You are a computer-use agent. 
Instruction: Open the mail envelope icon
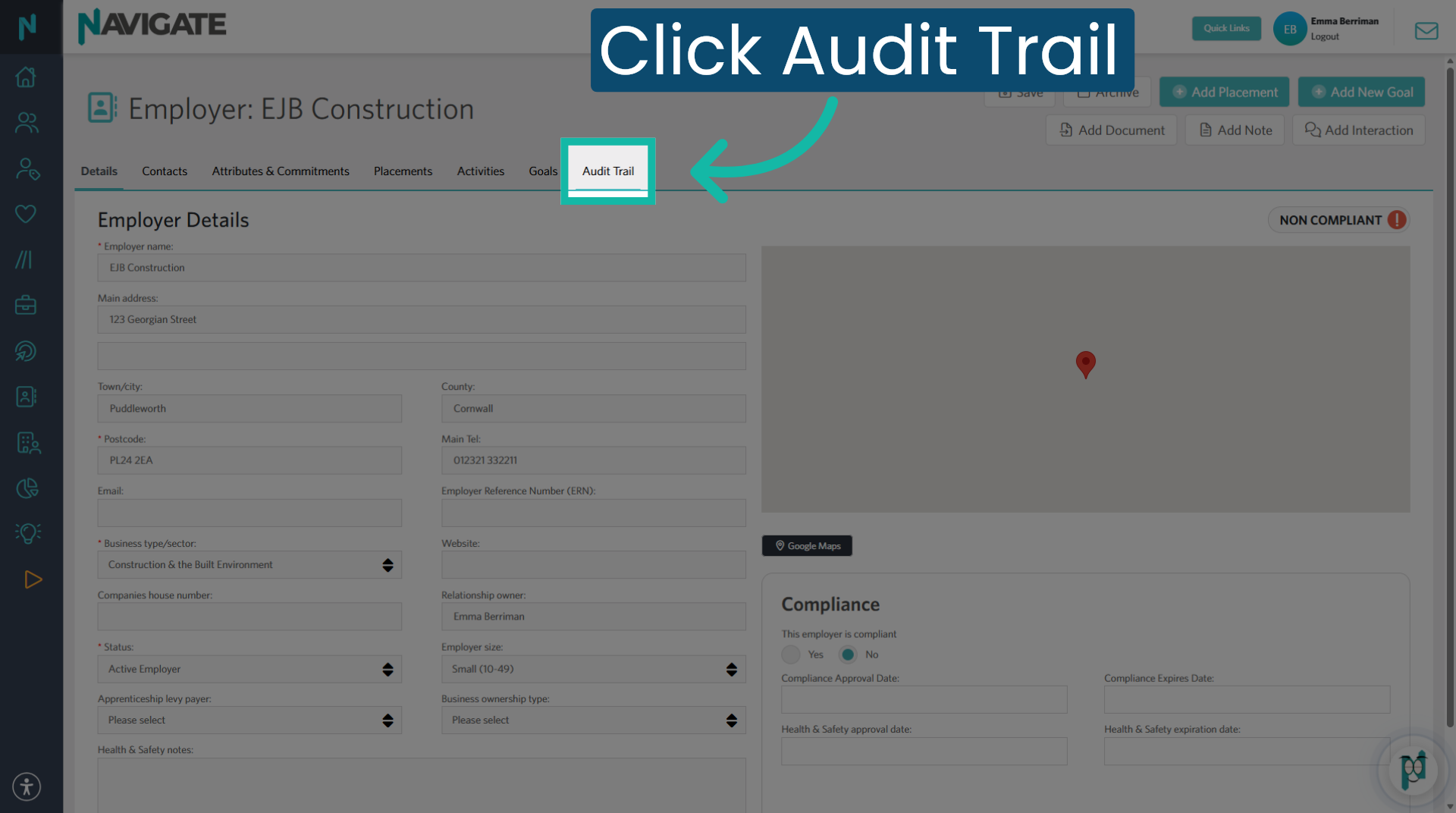[1426, 30]
